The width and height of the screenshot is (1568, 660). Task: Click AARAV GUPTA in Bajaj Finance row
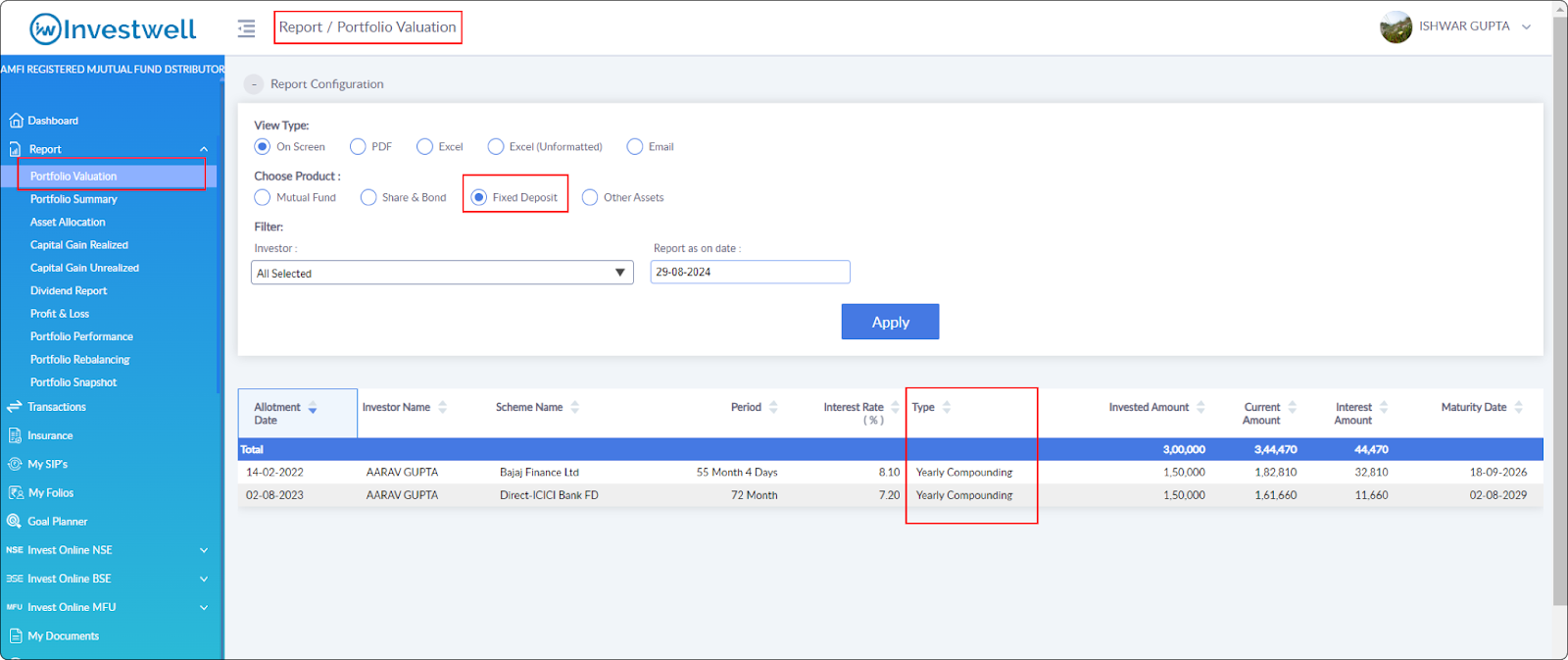click(402, 472)
